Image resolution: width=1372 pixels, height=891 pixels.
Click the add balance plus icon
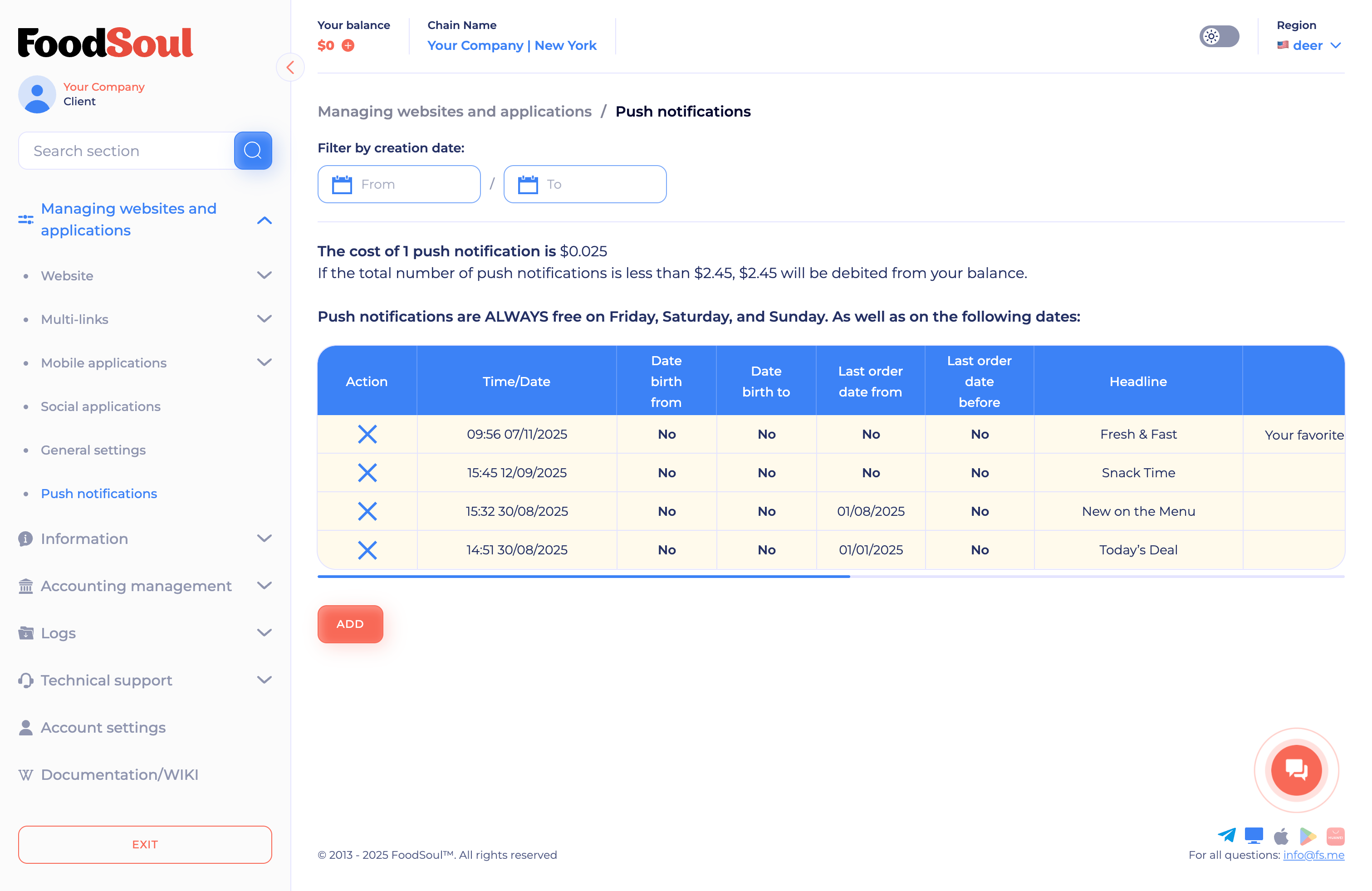[x=348, y=45]
